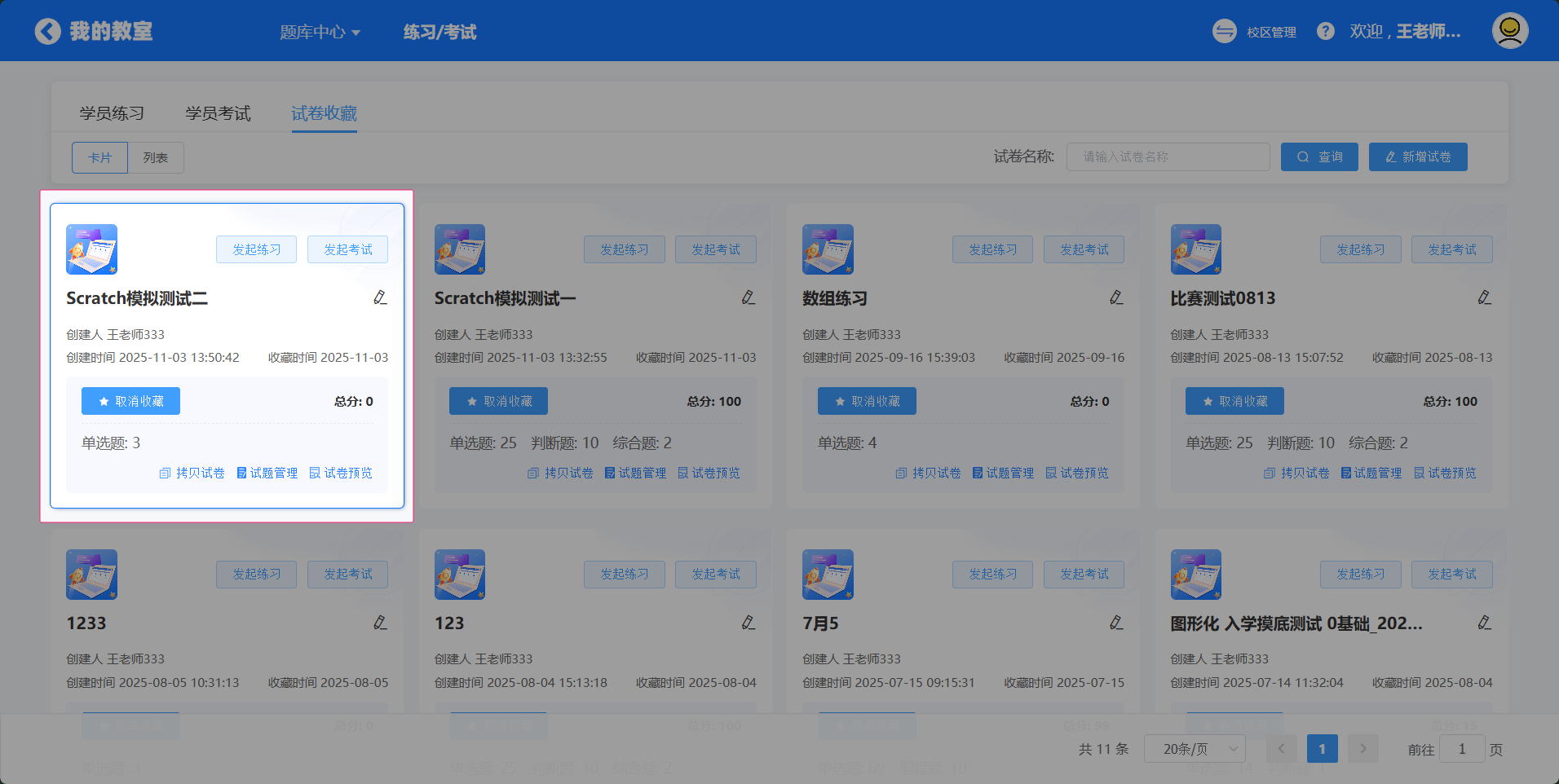Open the user avatar in header
This screenshot has width=1559, height=784.
(x=1510, y=31)
